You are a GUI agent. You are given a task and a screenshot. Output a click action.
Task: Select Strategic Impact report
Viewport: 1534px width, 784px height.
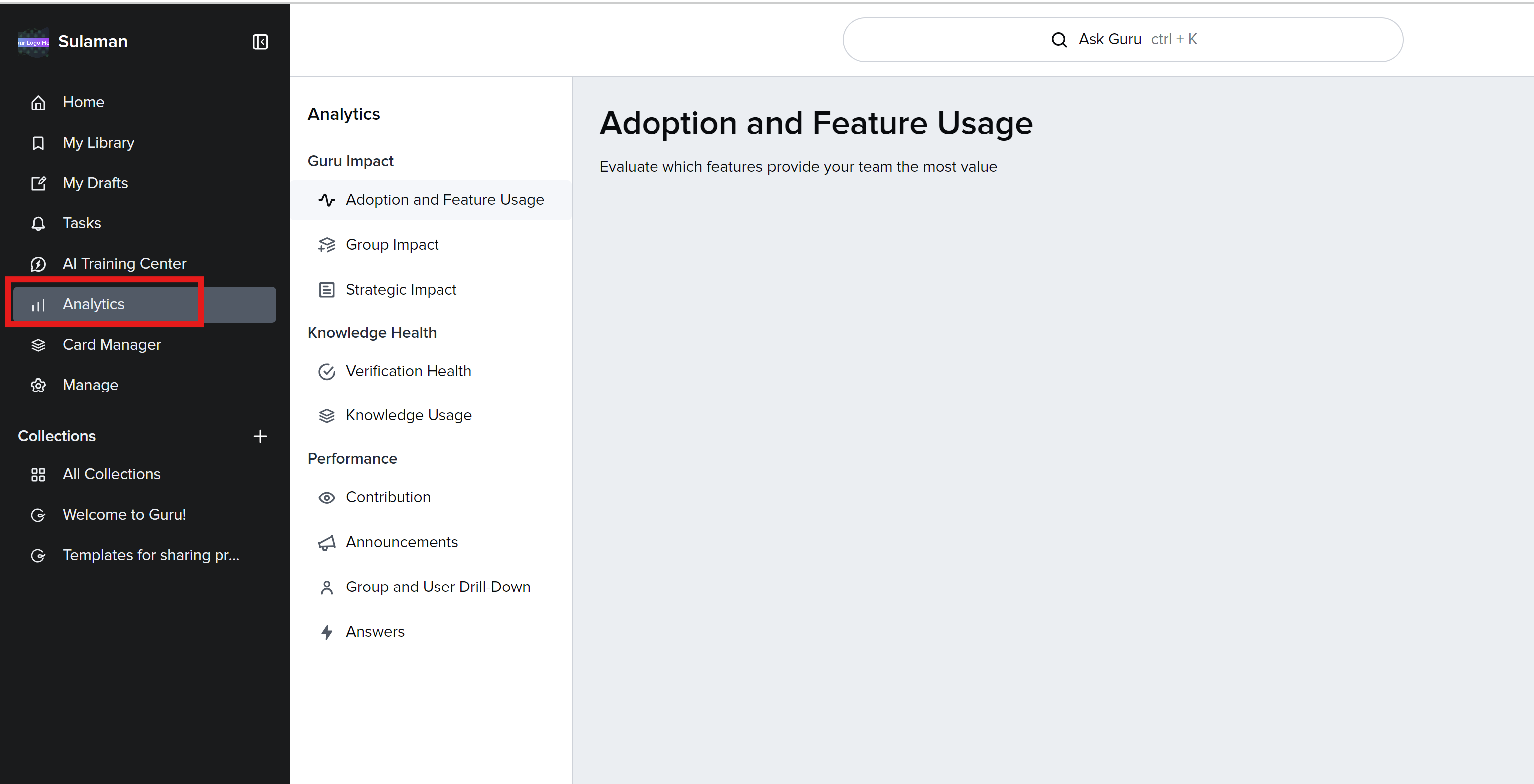click(x=401, y=289)
